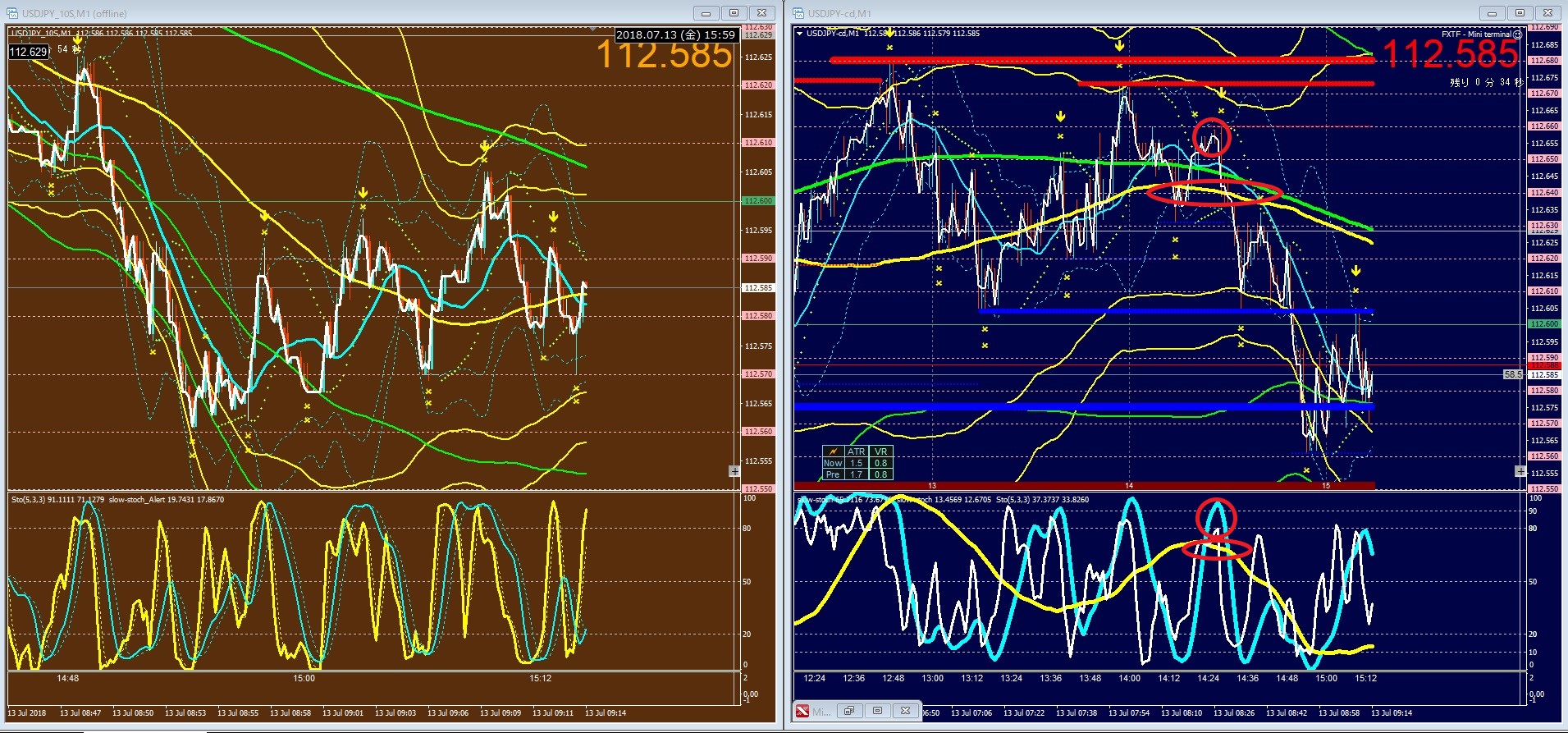Open the dropdown triangle beside USDJPY-cd,M1 label
The height and width of the screenshot is (733, 1568).
[x=800, y=34]
